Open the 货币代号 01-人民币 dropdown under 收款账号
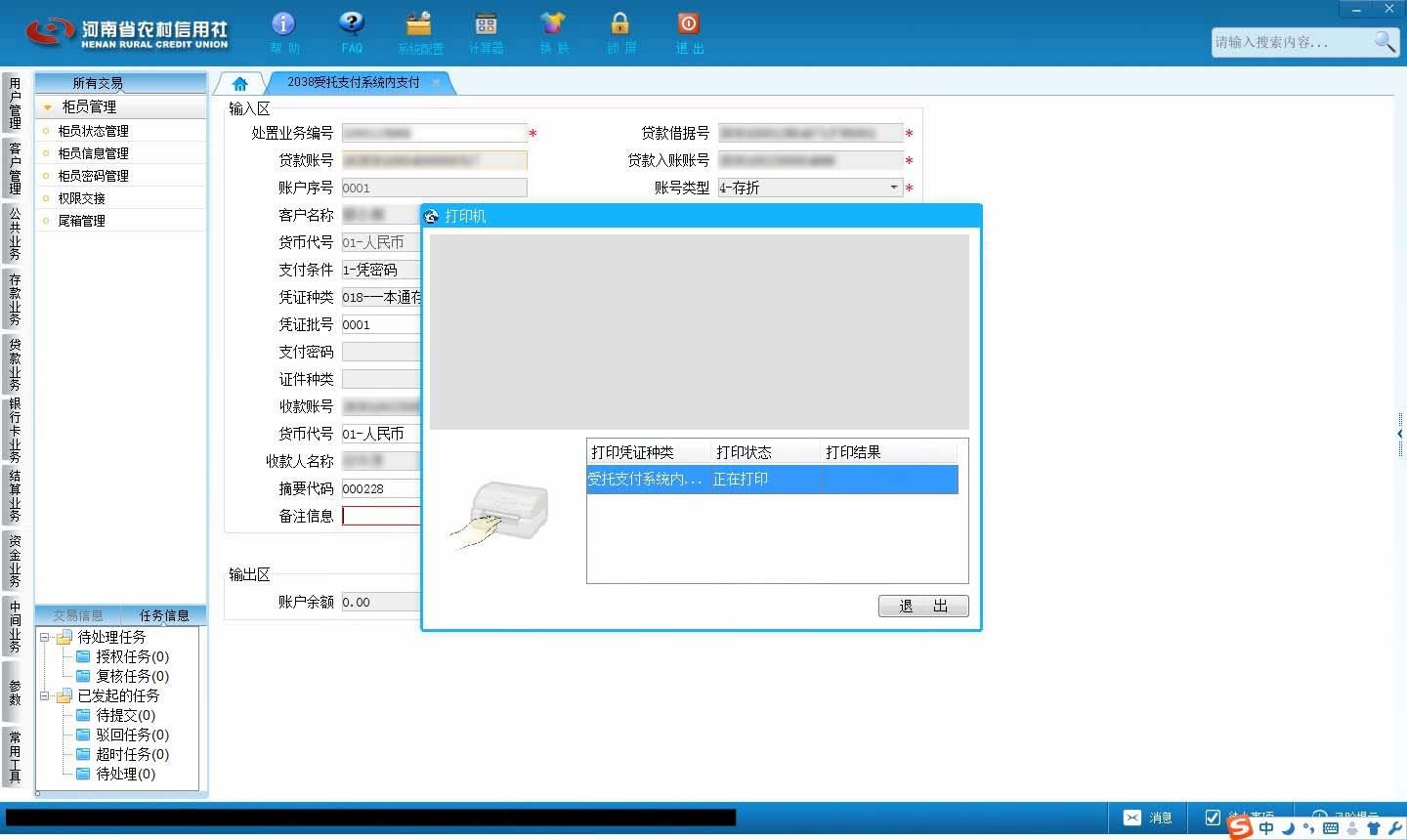1407x840 pixels. tap(381, 434)
